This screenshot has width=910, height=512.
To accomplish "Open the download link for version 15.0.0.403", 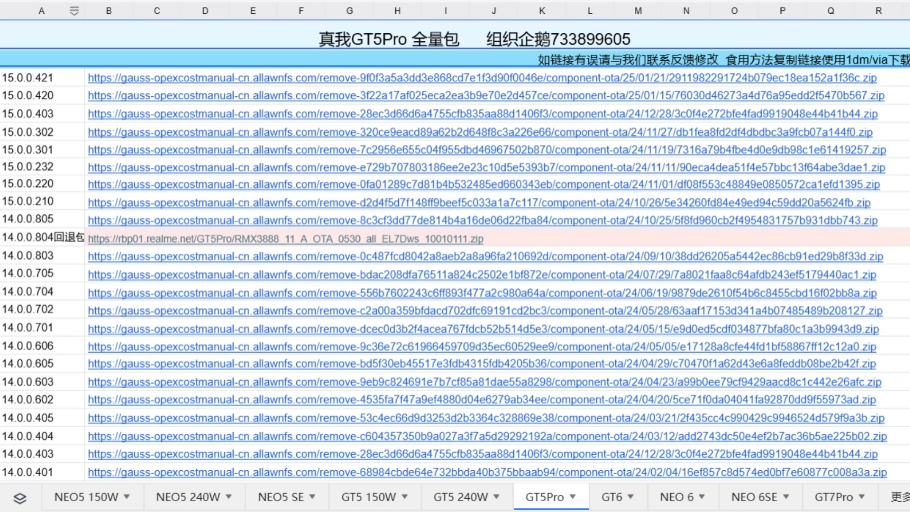I will click(x=483, y=114).
